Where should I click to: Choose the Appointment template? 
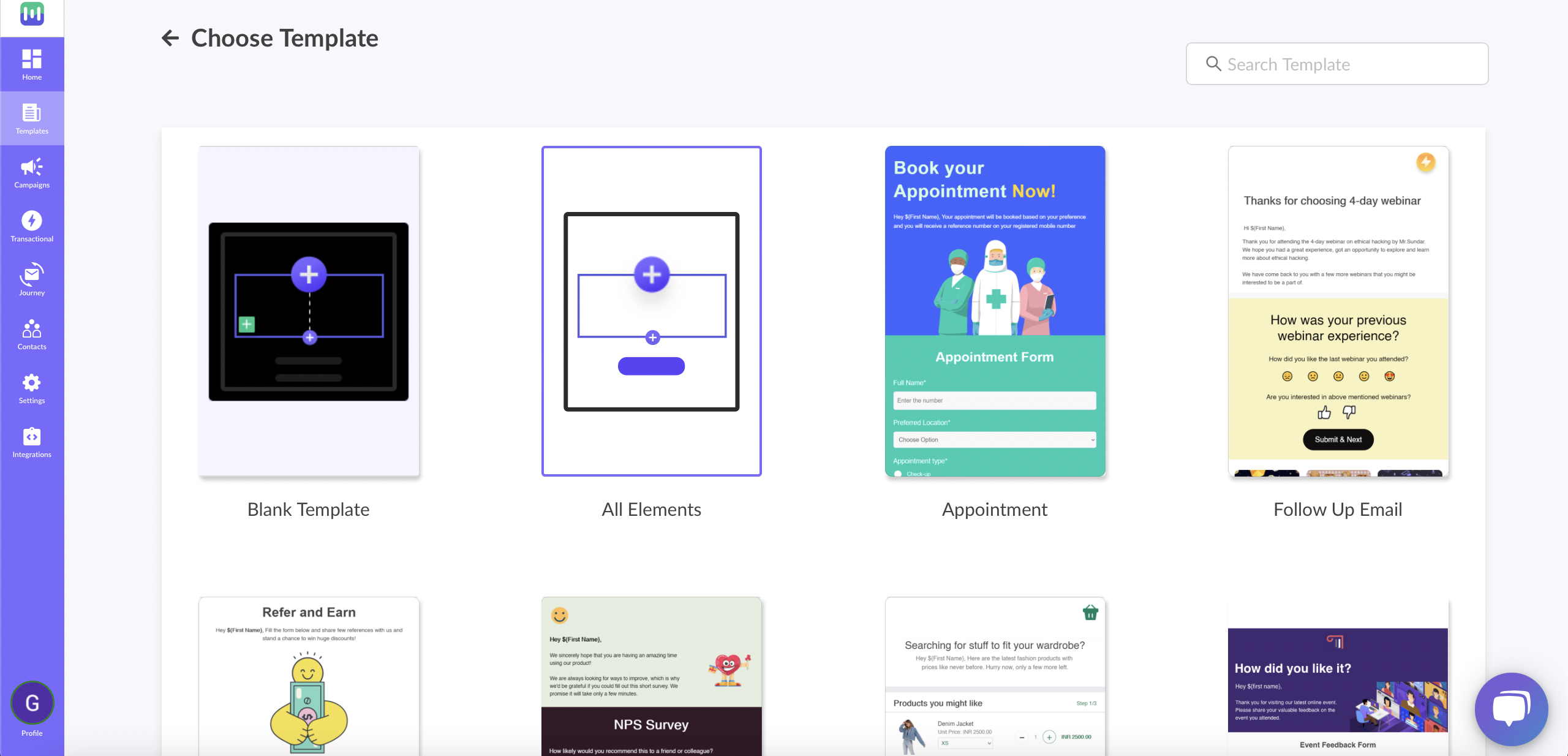(x=995, y=311)
